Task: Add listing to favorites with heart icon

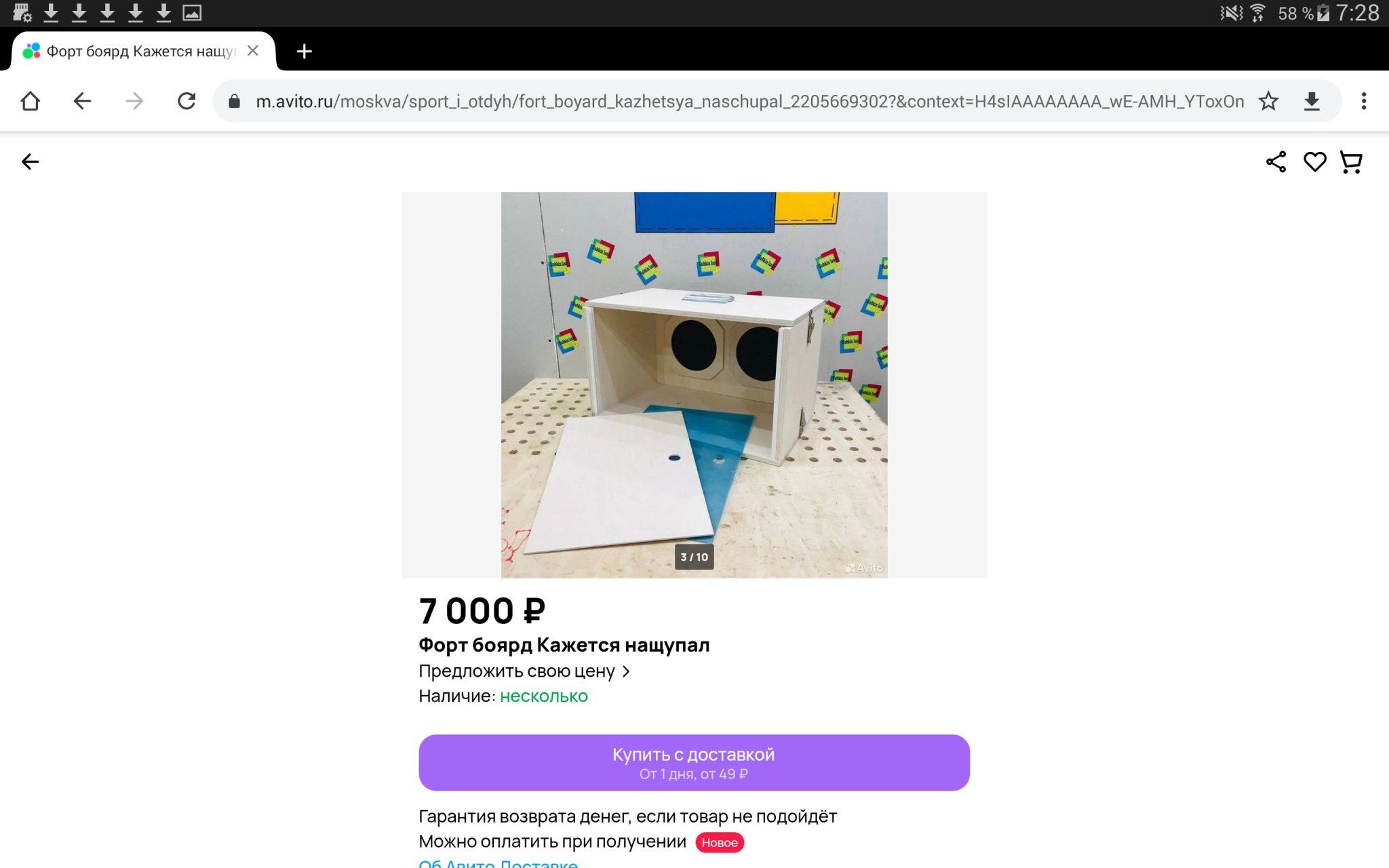Action: tap(1314, 162)
